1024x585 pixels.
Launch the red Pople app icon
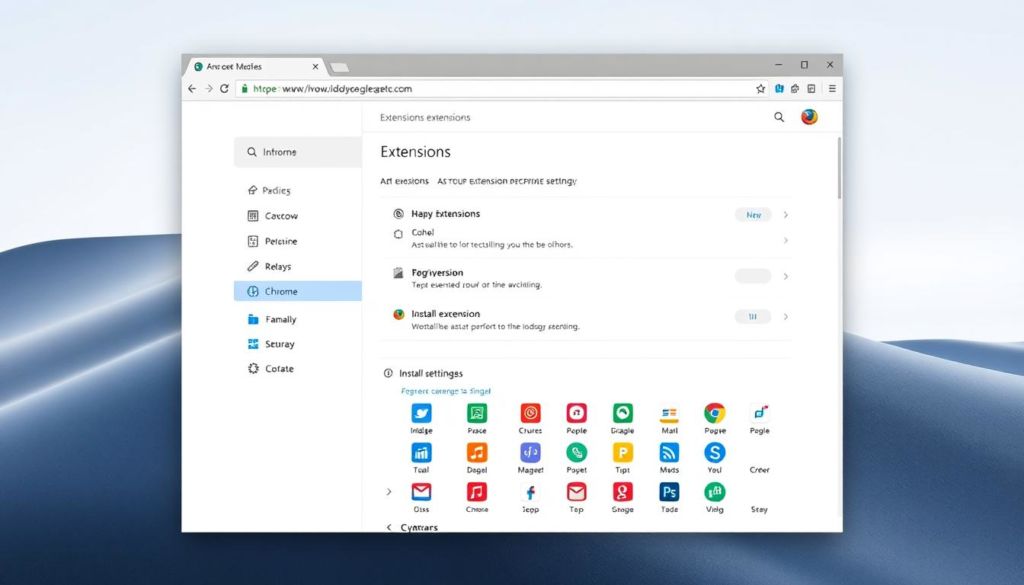[576, 413]
